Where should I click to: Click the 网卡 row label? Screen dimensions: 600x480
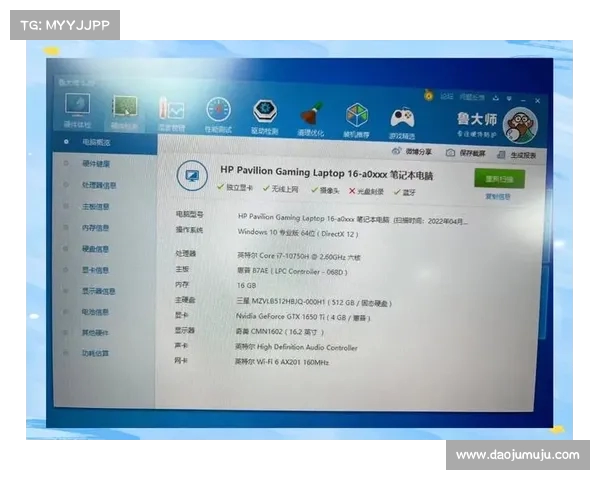coord(181,360)
